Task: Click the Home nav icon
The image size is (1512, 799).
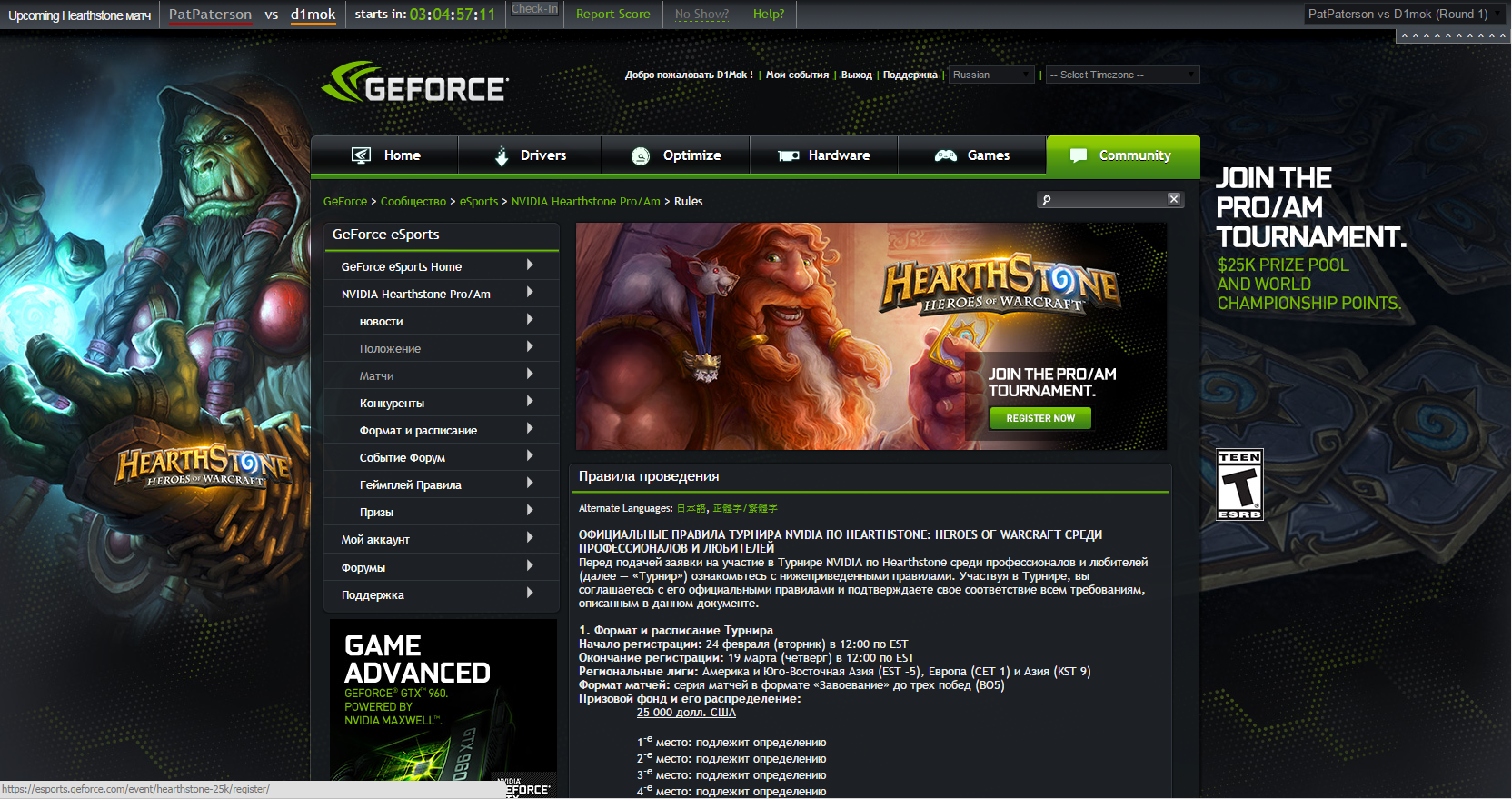Action: pos(361,155)
